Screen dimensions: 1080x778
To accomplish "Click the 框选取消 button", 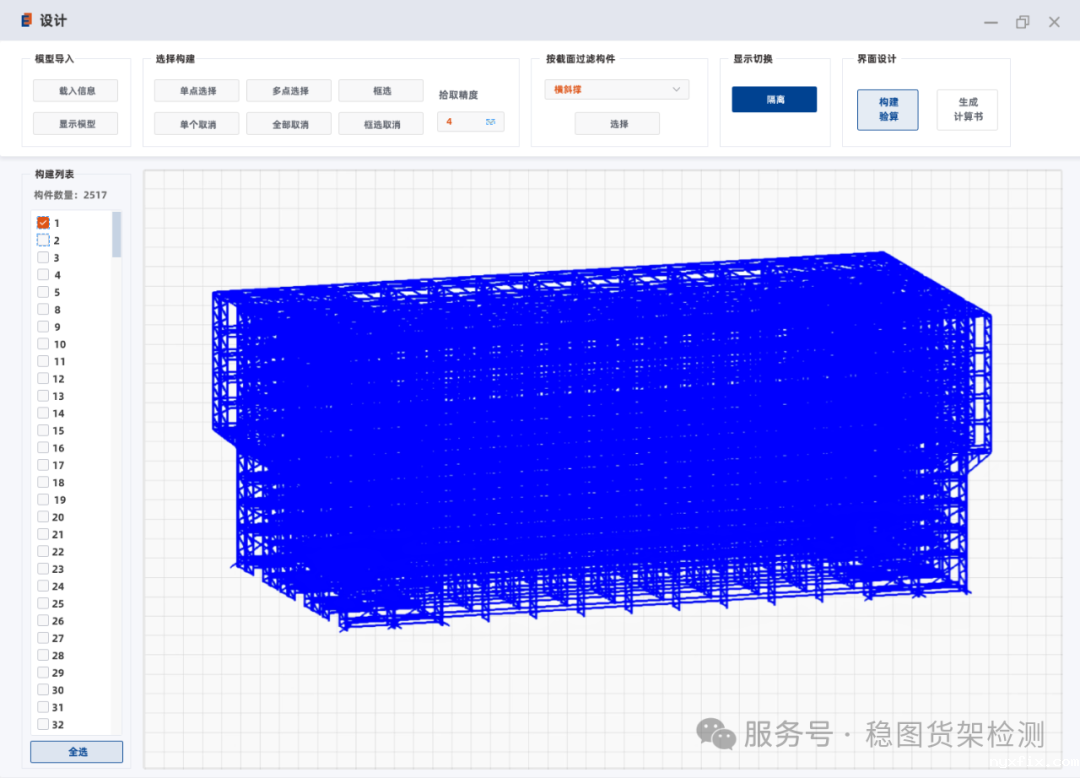I will click(381, 124).
